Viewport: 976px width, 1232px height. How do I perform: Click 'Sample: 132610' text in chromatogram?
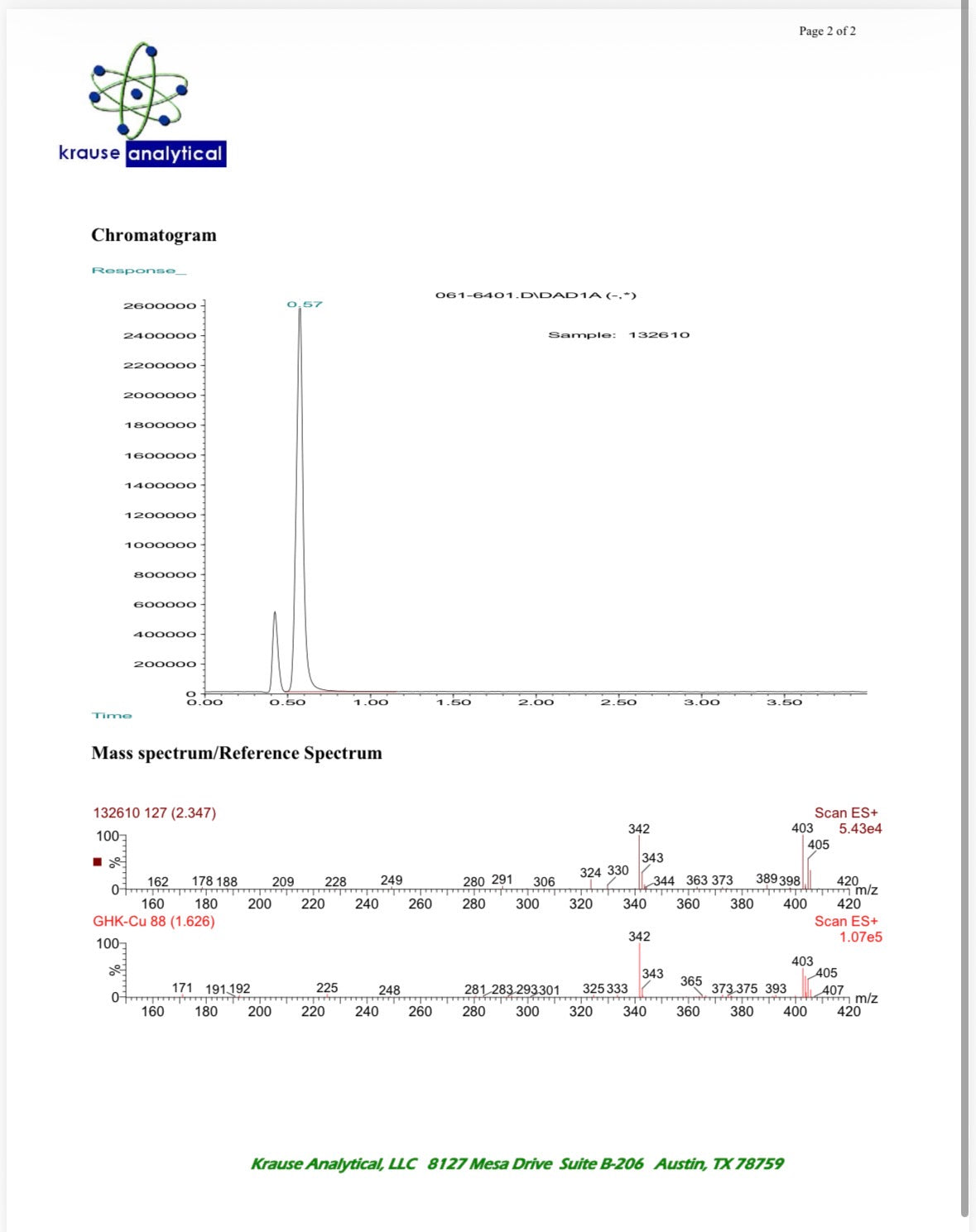click(x=618, y=334)
